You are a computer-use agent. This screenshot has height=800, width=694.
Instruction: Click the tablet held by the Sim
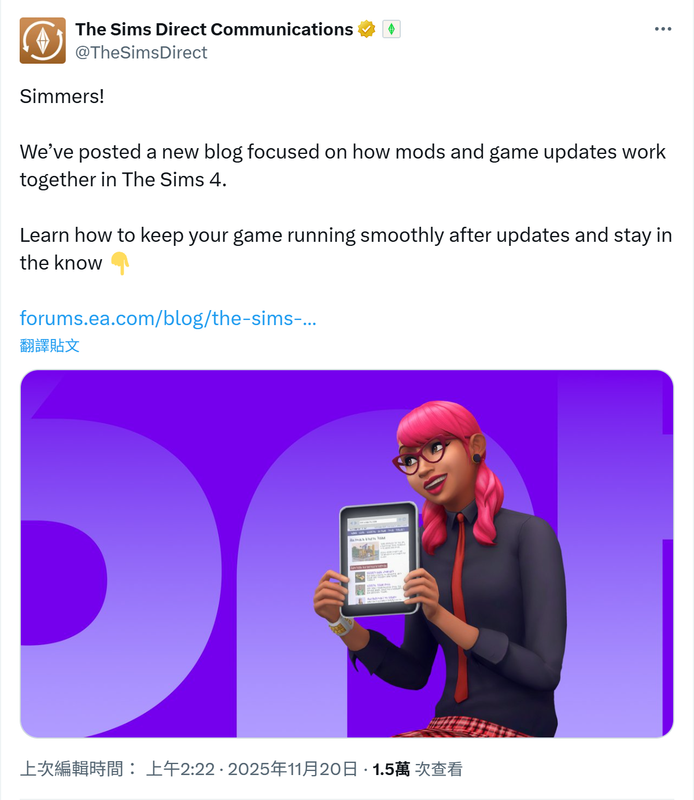(x=379, y=559)
